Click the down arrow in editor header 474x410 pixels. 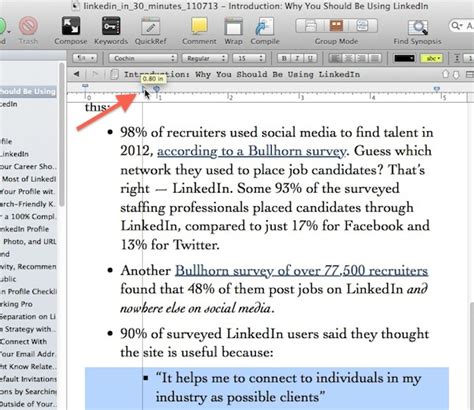click(456, 74)
